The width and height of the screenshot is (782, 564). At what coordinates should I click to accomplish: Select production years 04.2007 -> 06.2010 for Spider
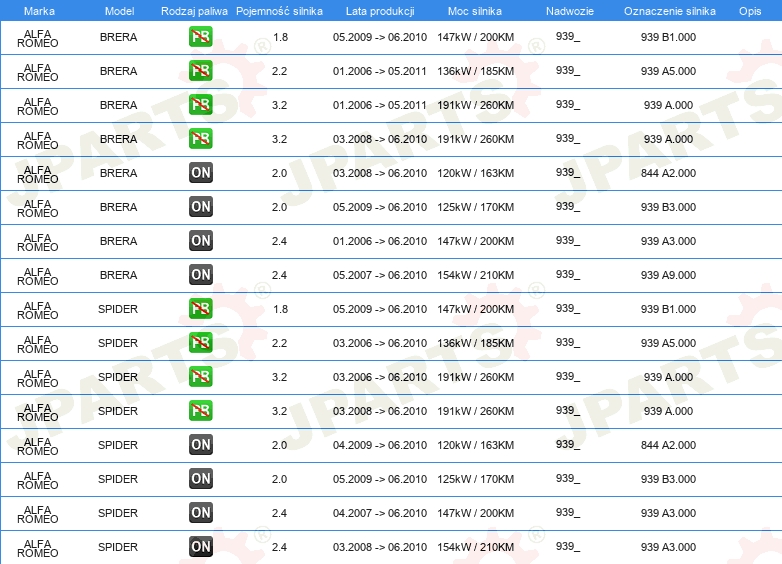pos(380,513)
